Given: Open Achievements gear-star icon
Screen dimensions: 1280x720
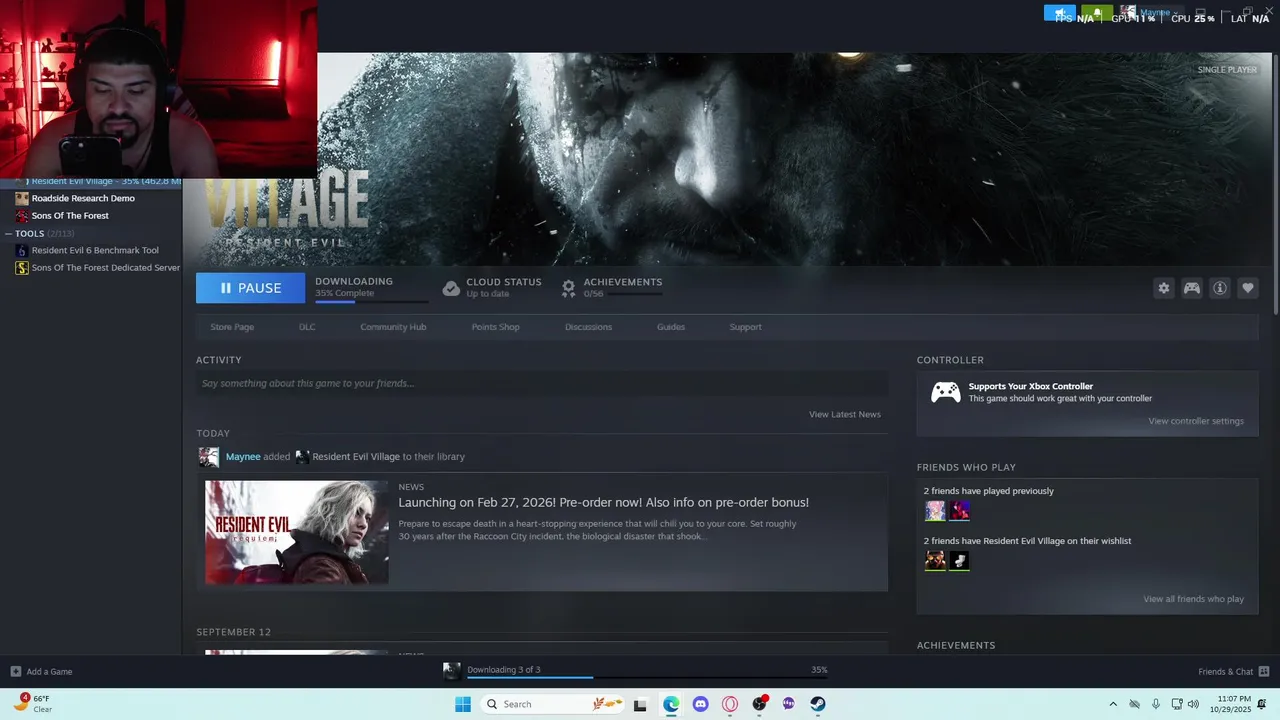Looking at the screenshot, I should tap(568, 288).
